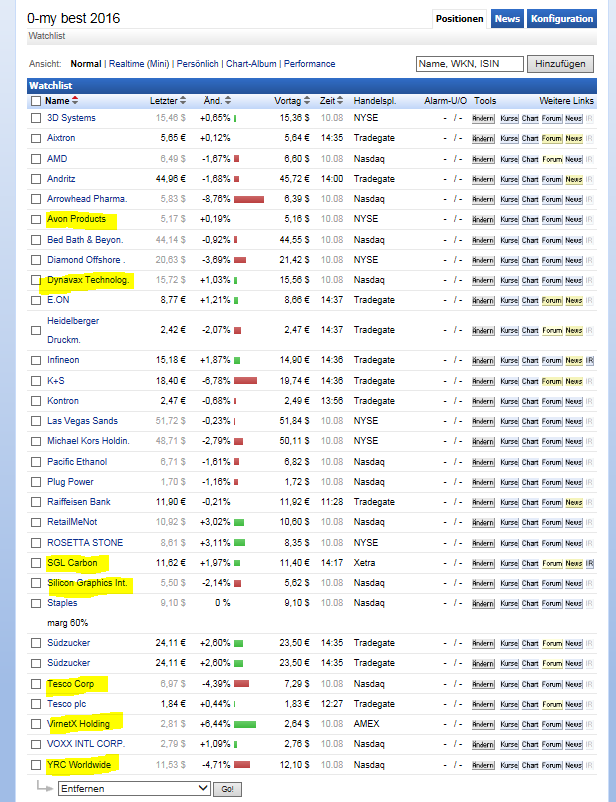616x802 pixels.
Task: Check the Infineon checkbox
Action: click(x=36, y=361)
